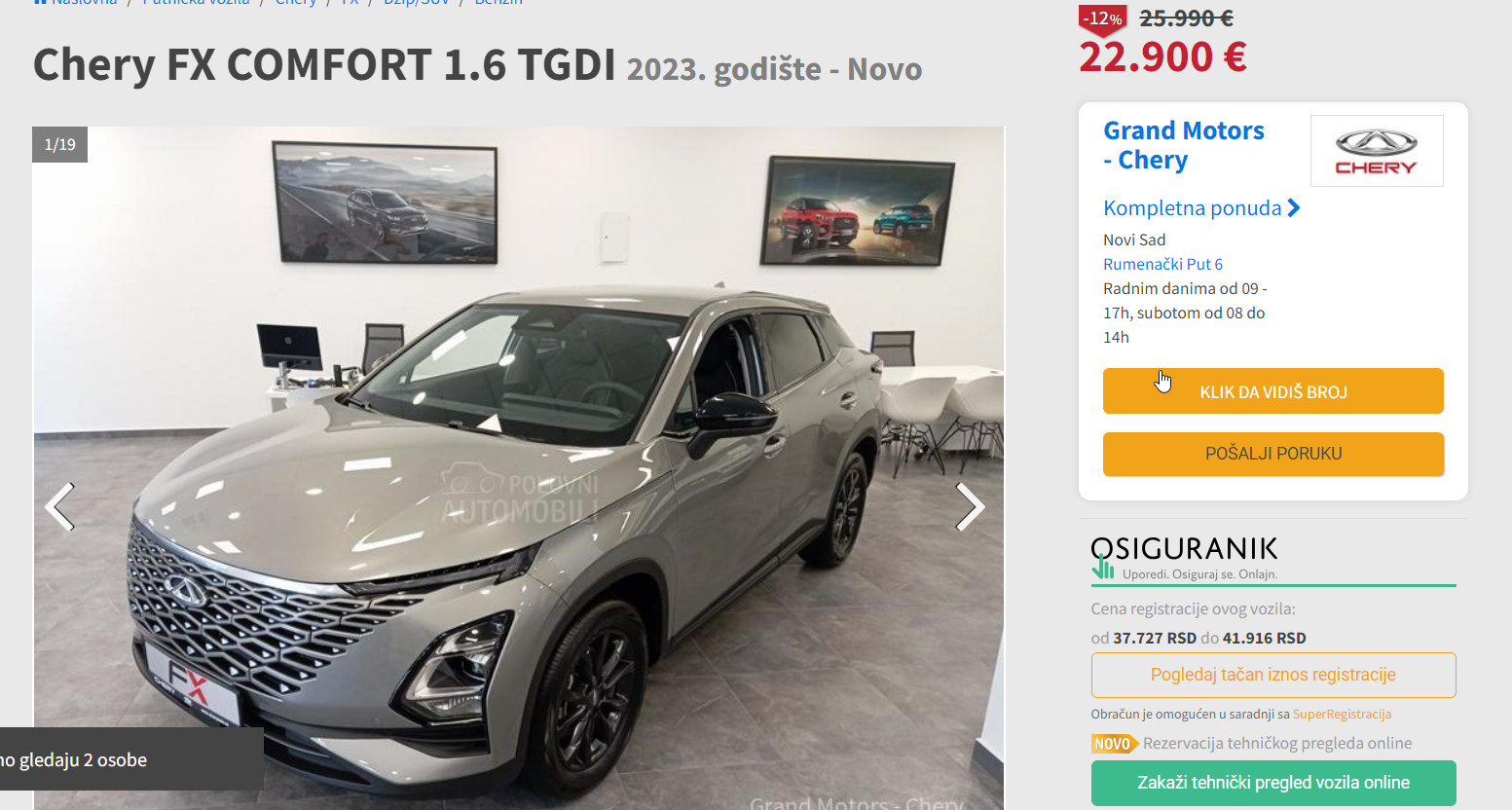Click the NOVO badge icon
Screen dimensions: 1512x810
click(x=1114, y=744)
